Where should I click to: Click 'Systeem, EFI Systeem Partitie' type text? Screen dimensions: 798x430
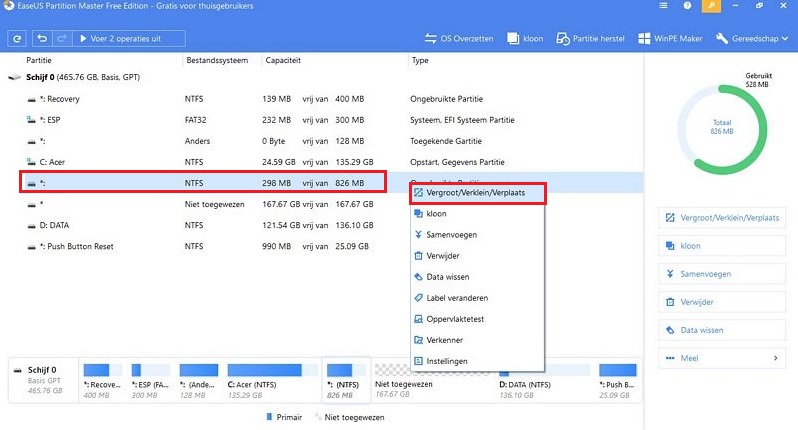pos(462,120)
